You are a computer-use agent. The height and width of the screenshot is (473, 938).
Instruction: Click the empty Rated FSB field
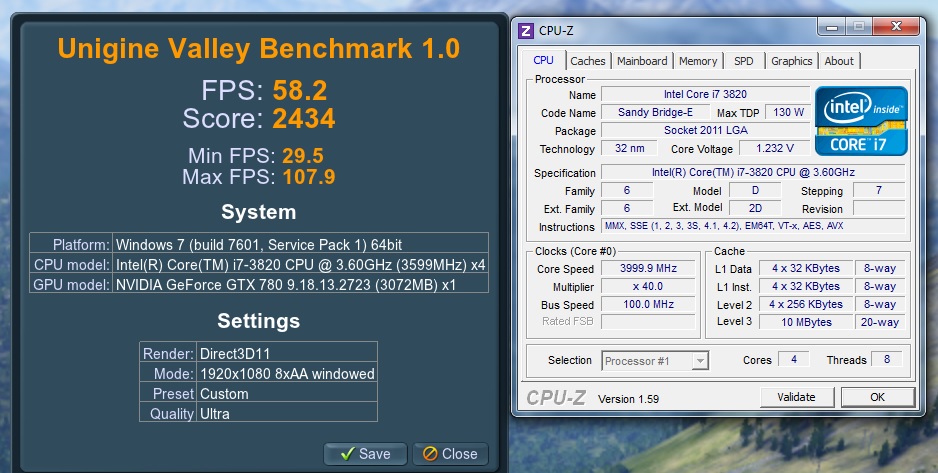[x=648, y=322]
